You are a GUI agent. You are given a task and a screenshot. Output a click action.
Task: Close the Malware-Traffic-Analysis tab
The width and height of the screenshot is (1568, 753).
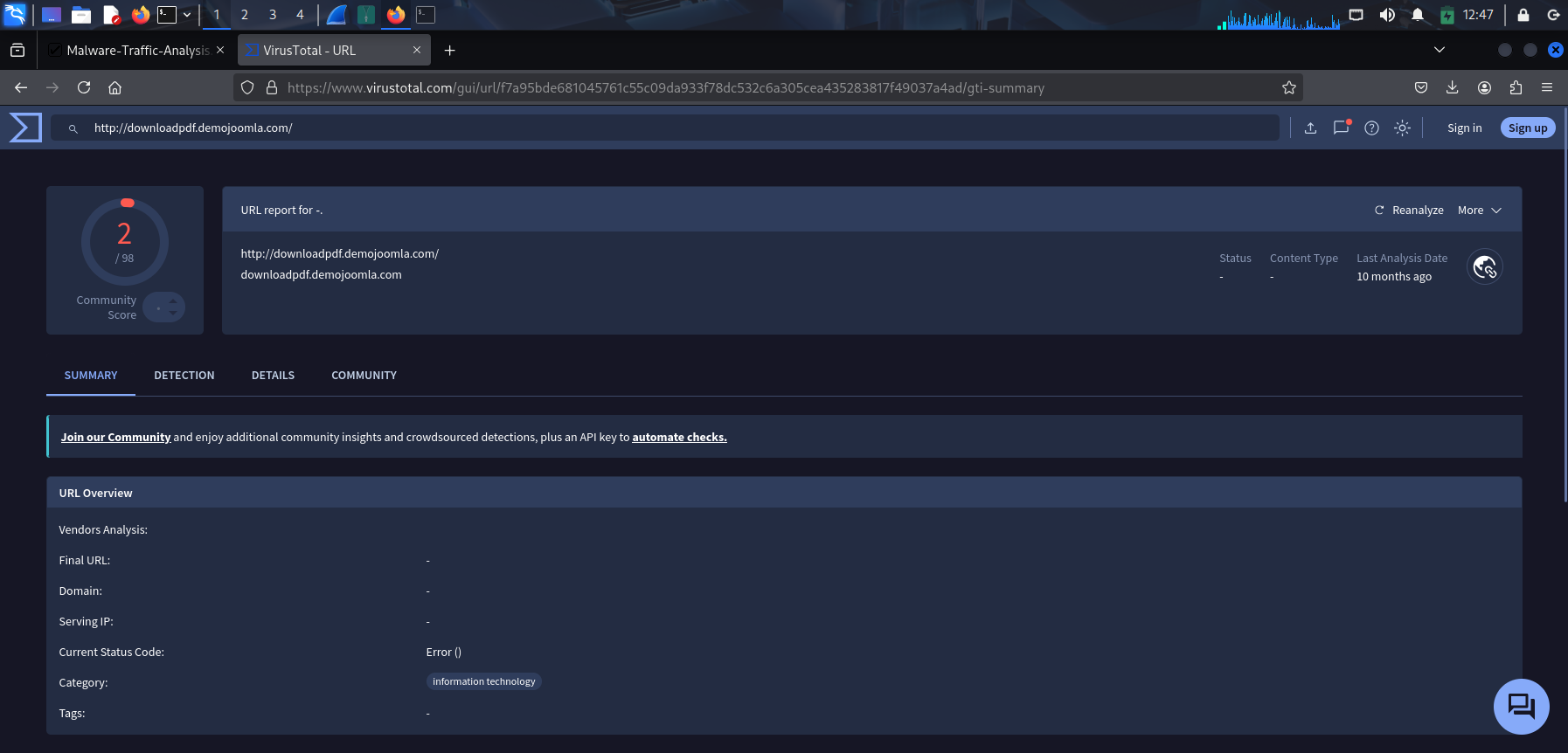pos(220,50)
